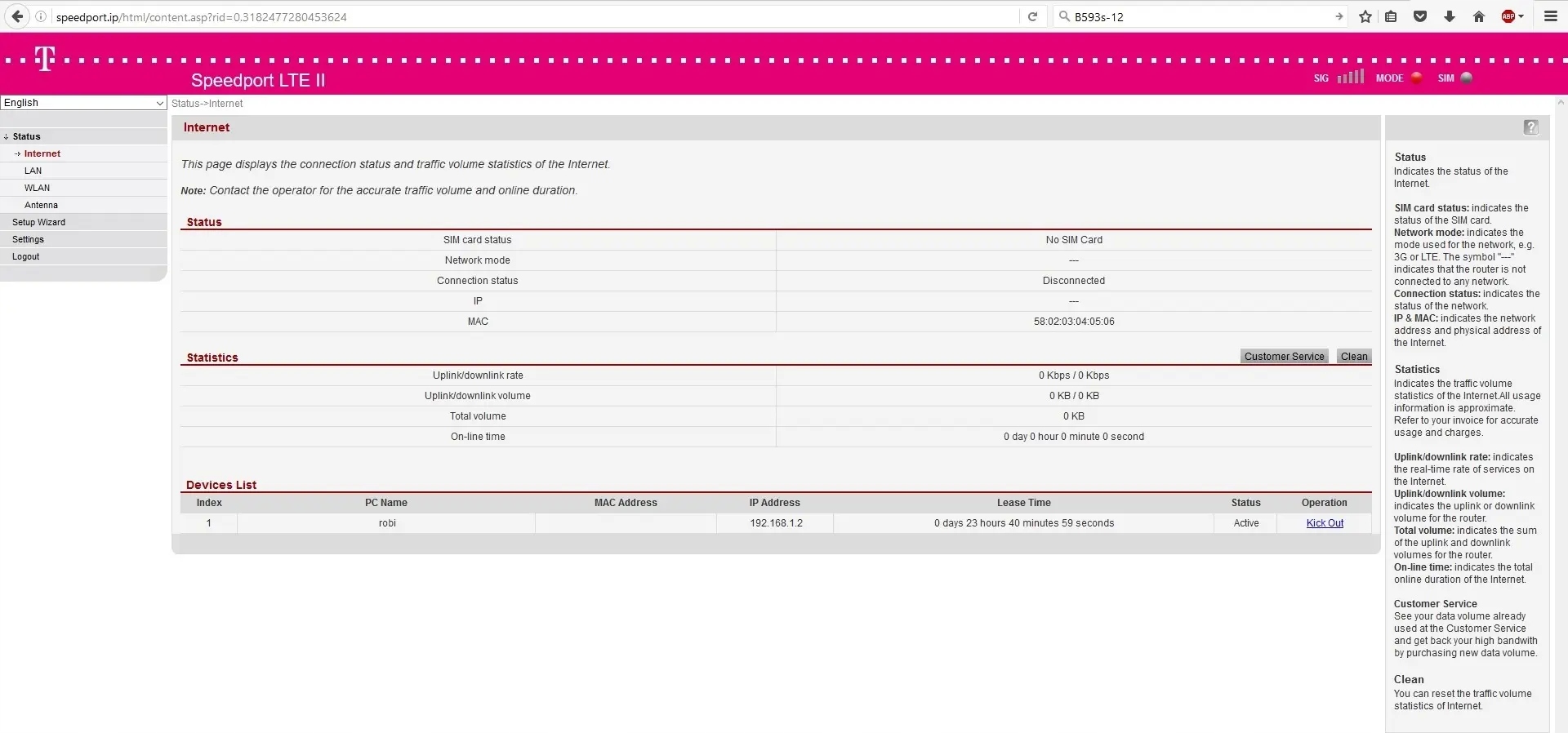This screenshot has height=733, width=1568.
Task: Open the English language dropdown
Action: point(83,103)
